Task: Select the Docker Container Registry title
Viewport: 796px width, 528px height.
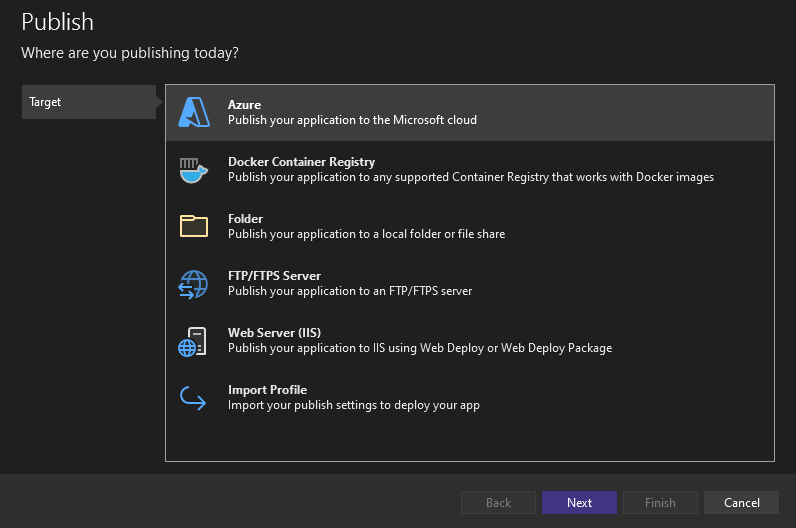Action: click(x=301, y=162)
